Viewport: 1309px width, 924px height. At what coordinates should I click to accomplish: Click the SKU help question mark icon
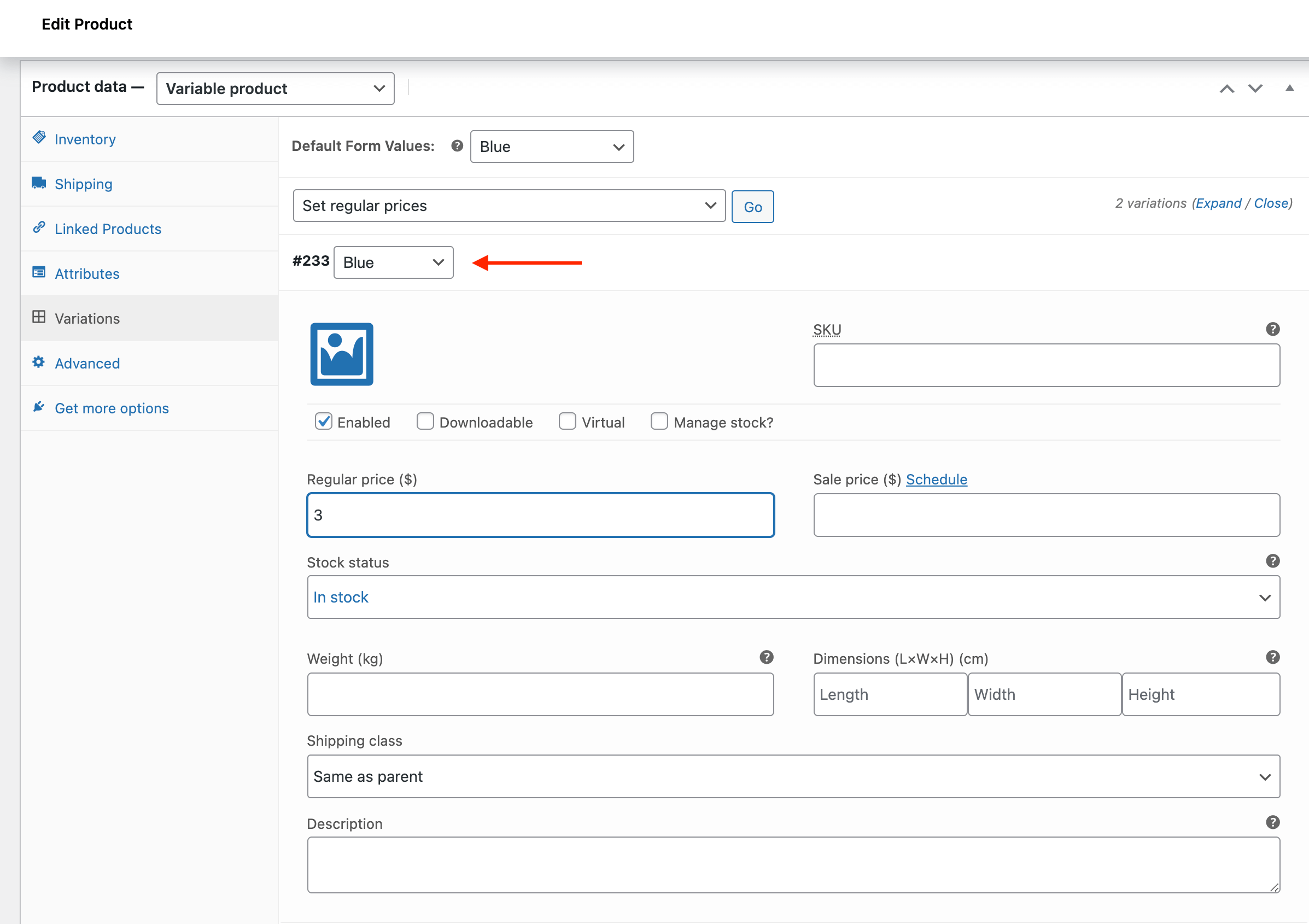coord(1272,329)
